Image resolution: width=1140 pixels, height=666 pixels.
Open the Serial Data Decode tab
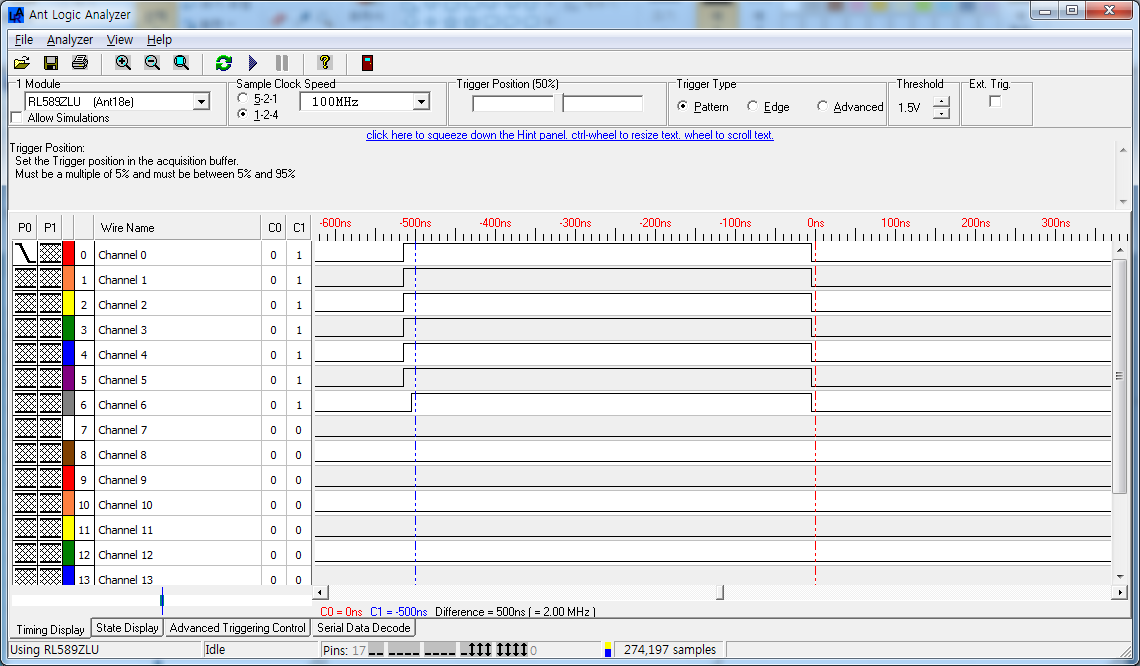click(363, 628)
